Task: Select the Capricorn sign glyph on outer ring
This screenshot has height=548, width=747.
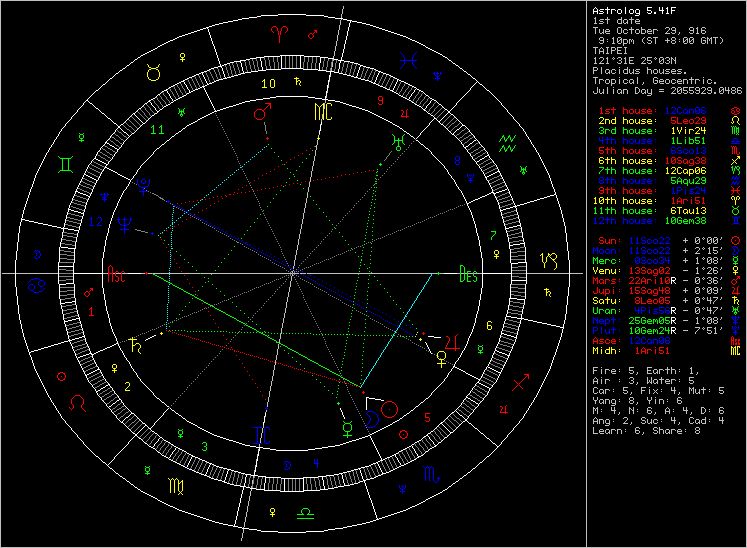Action: point(548,261)
